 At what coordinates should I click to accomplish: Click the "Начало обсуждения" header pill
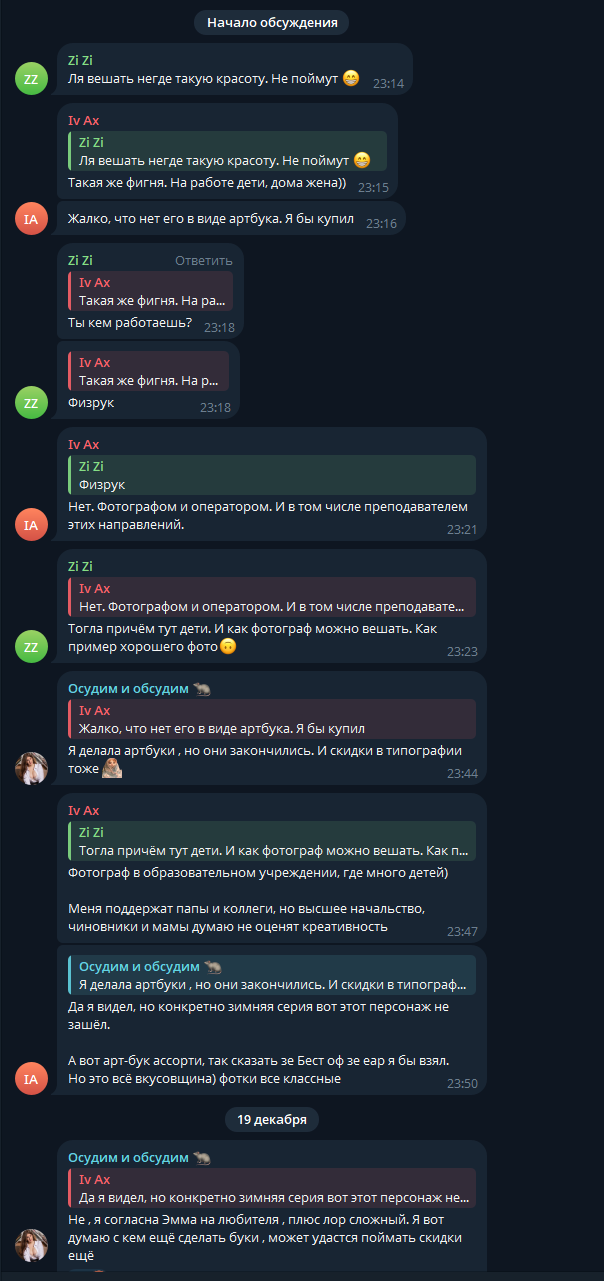click(x=272, y=21)
